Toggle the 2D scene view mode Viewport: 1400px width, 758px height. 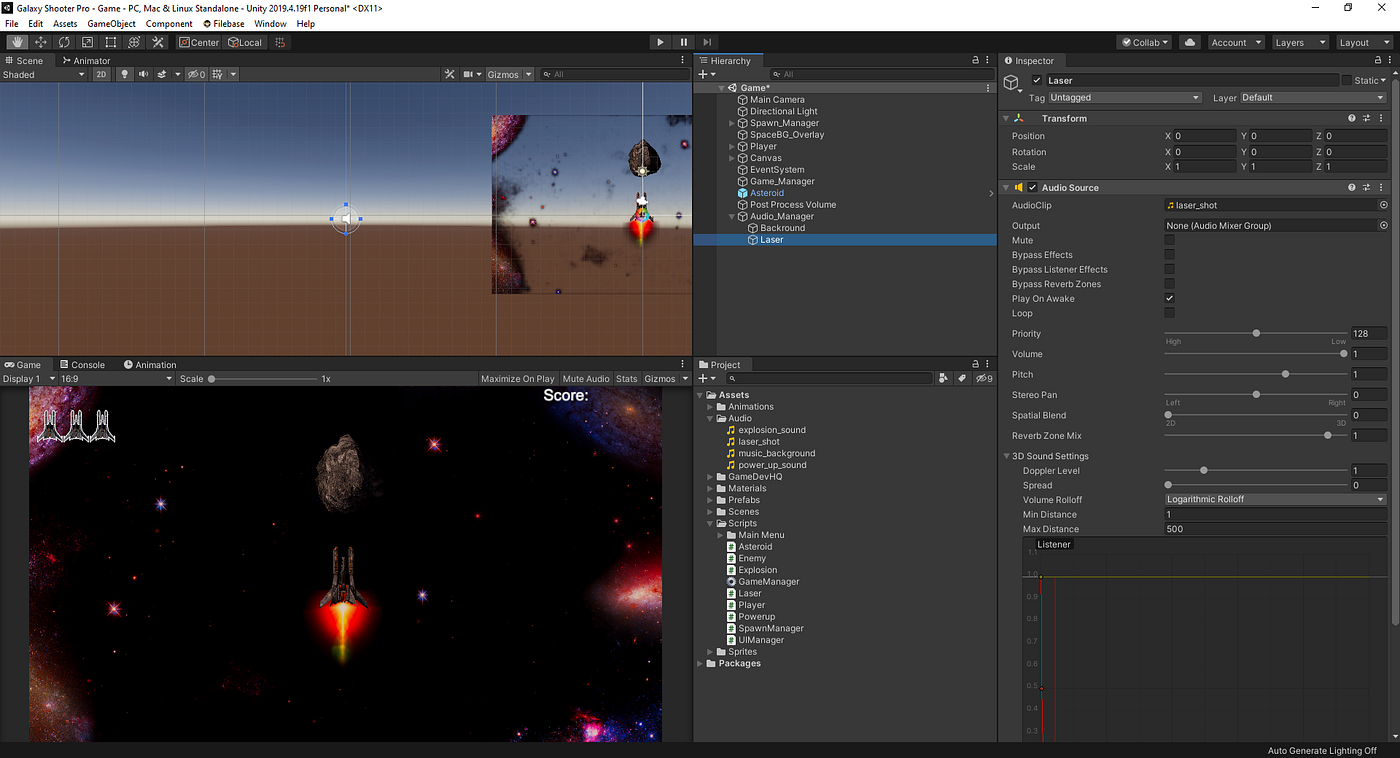(x=101, y=74)
